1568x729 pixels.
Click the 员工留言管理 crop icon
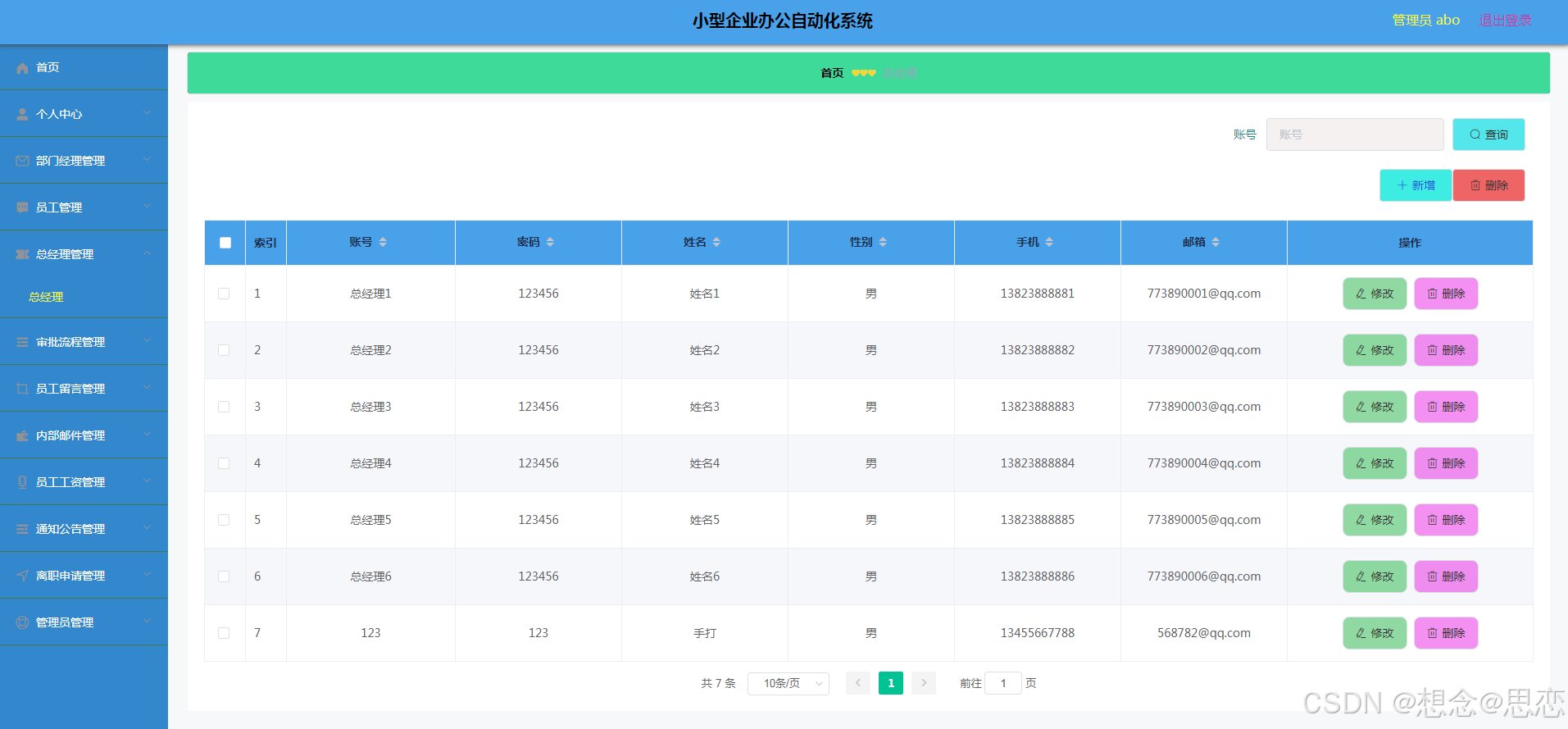click(22, 390)
